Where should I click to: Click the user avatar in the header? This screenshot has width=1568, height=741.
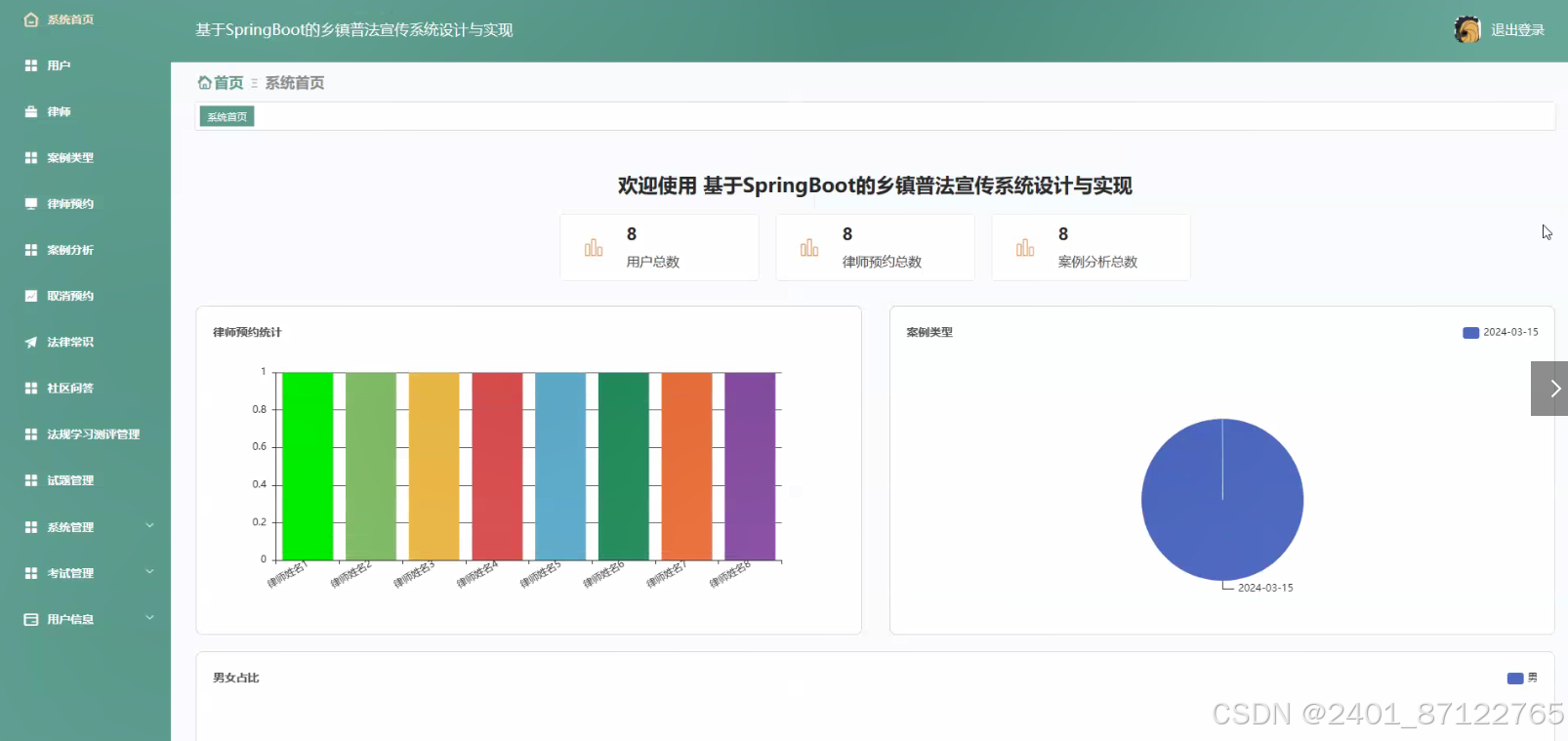click(1466, 30)
